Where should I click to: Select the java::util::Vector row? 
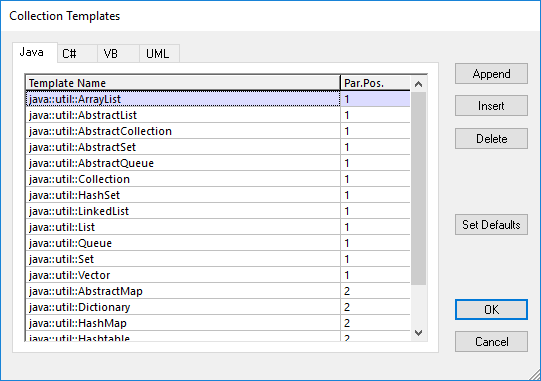218,275
